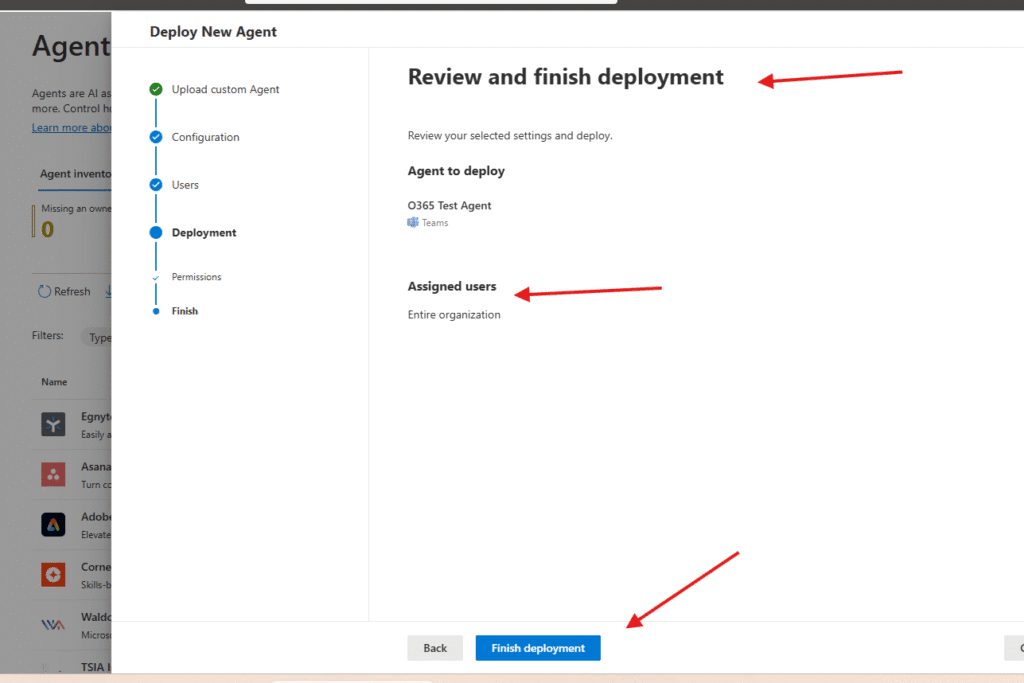The image size is (1024, 683).
Task: Click the Back button
Action: coord(435,648)
